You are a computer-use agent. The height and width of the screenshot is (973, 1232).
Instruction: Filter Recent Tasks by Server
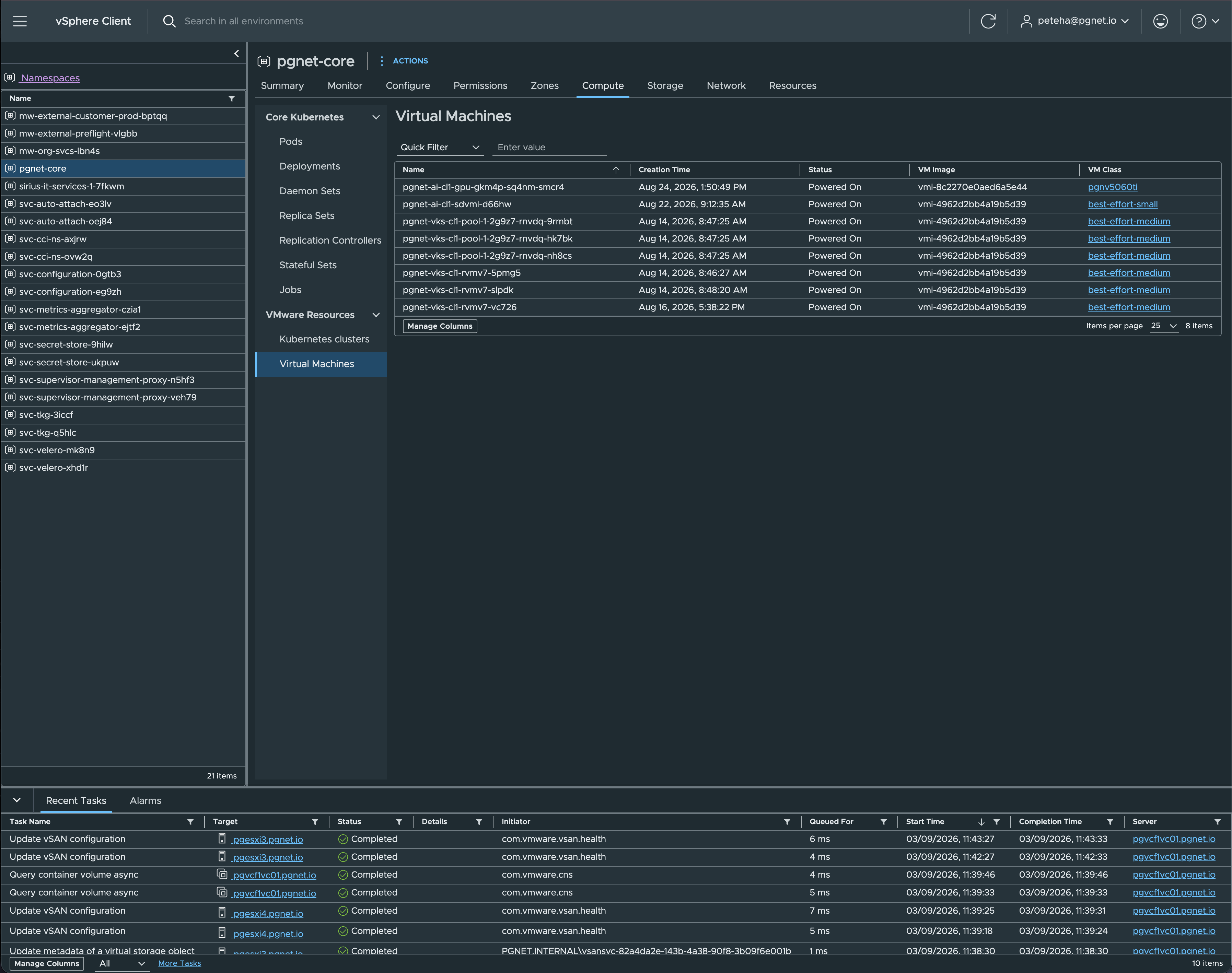tap(1218, 821)
